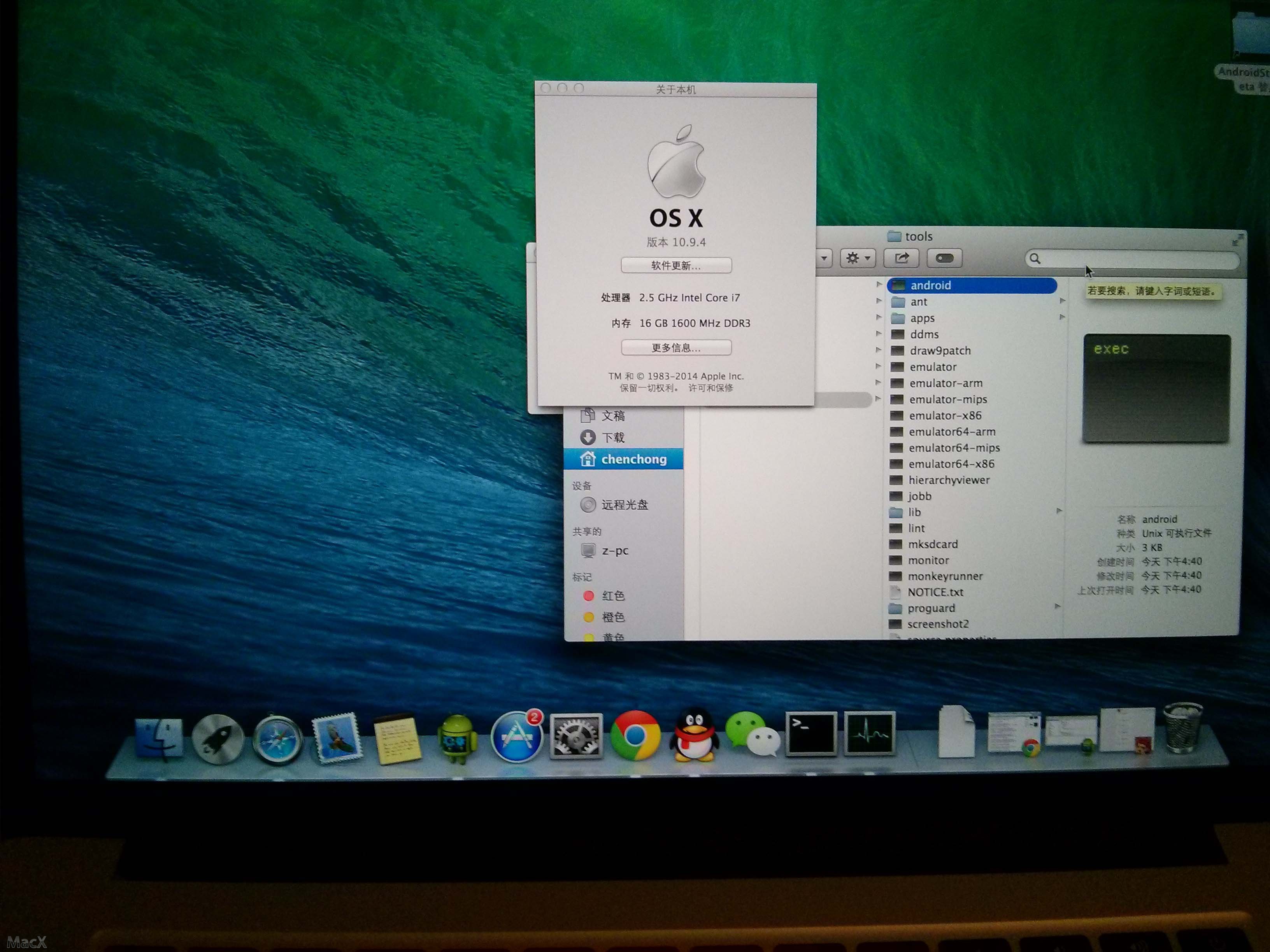
Task: Open the Finder arrange dropdown arrow
Action: click(x=824, y=258)
